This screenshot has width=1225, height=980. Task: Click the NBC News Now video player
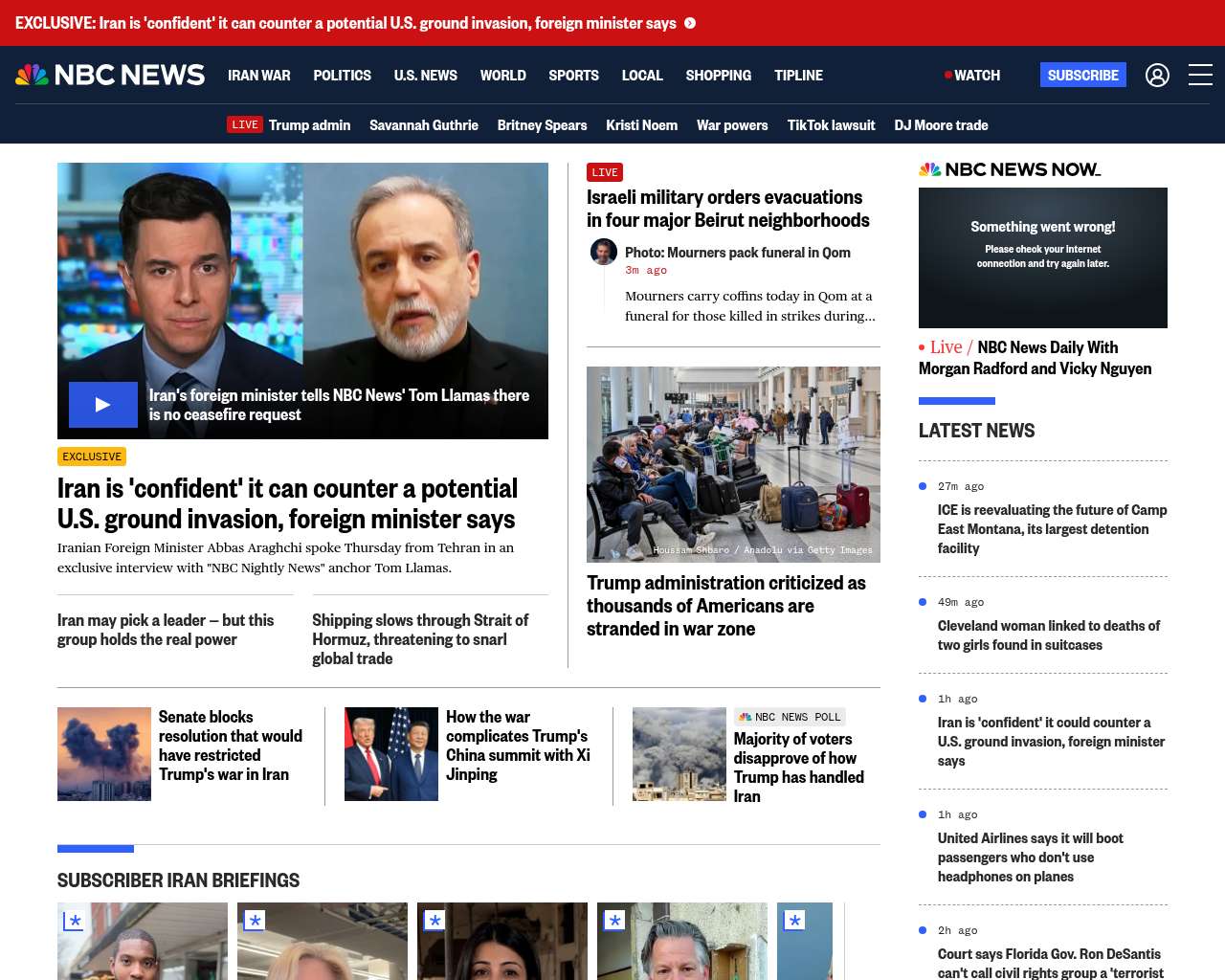coord(1042,257)
